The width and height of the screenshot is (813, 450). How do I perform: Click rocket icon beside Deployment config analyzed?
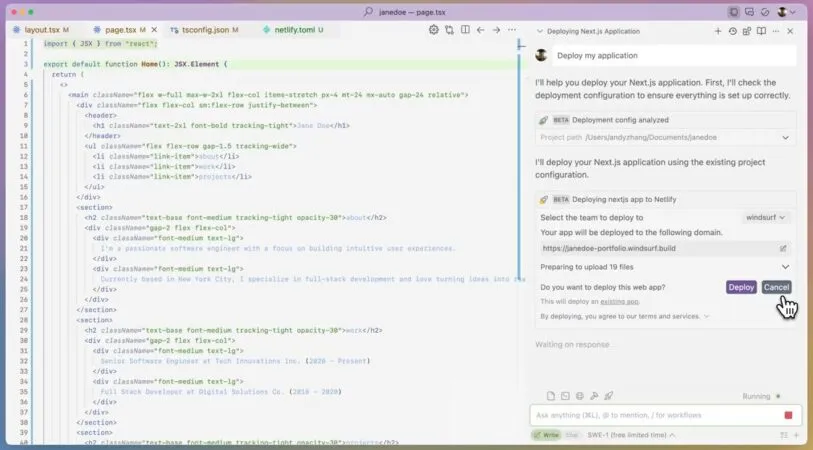click(543, 120)
